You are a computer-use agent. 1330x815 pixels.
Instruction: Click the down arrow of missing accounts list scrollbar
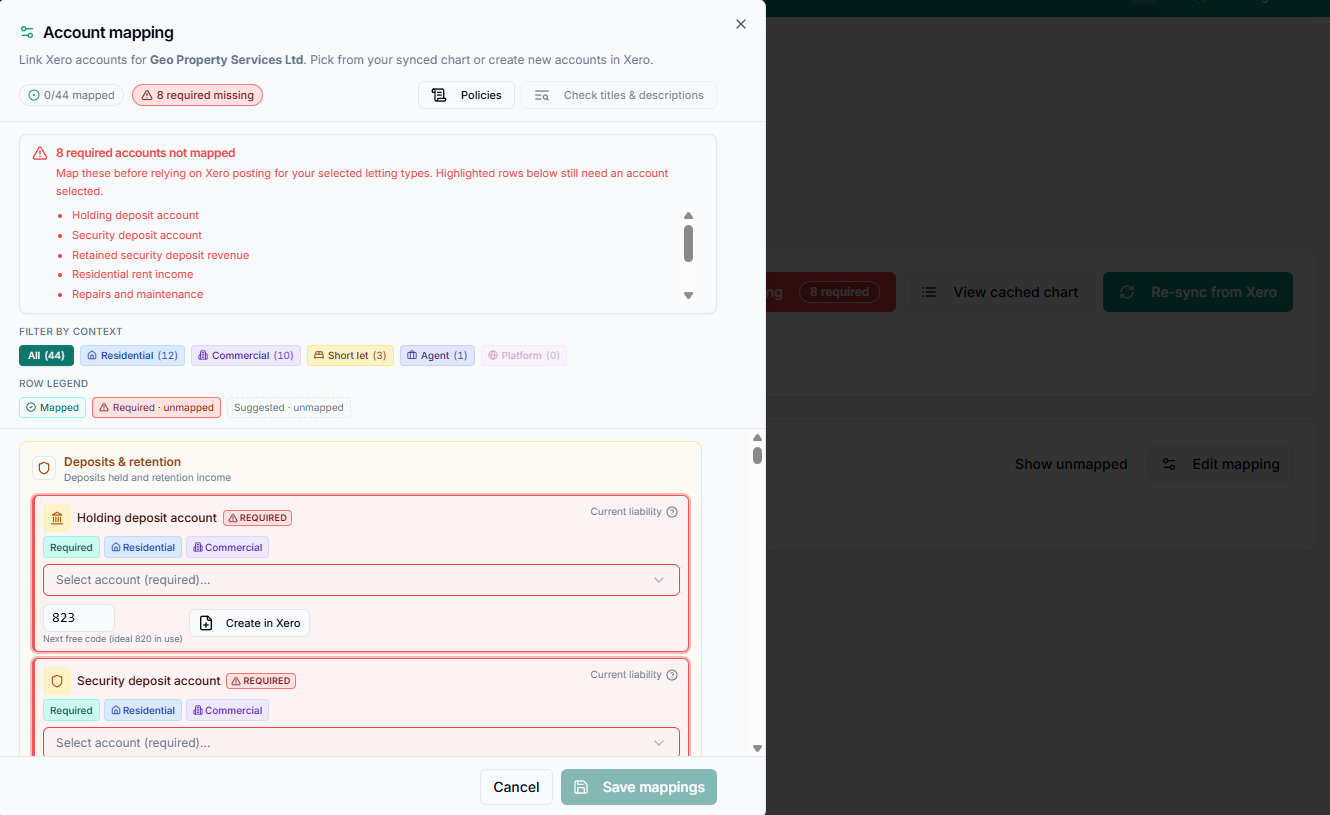point(688,295)
